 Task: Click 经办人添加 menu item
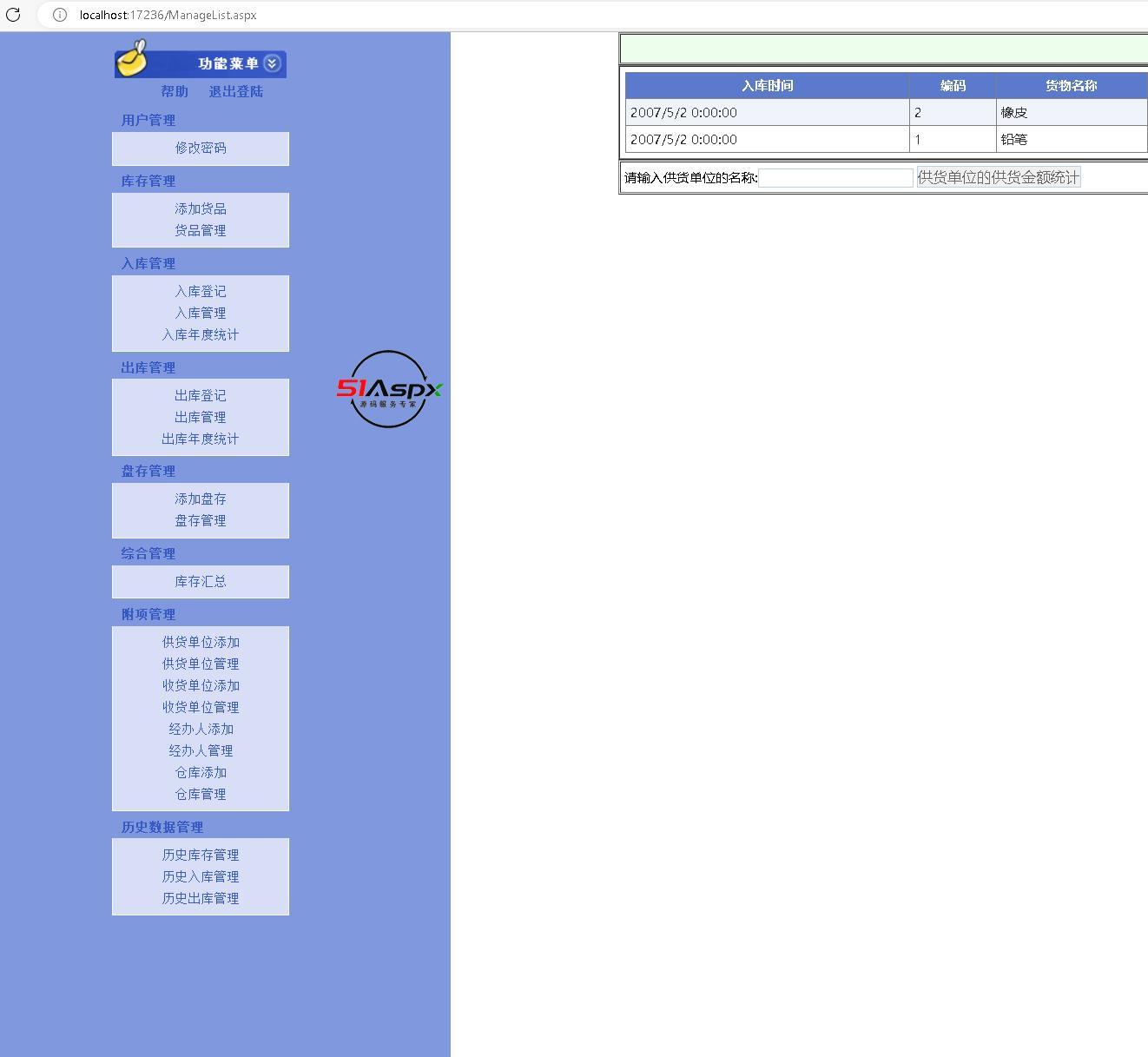pos(201,729)
